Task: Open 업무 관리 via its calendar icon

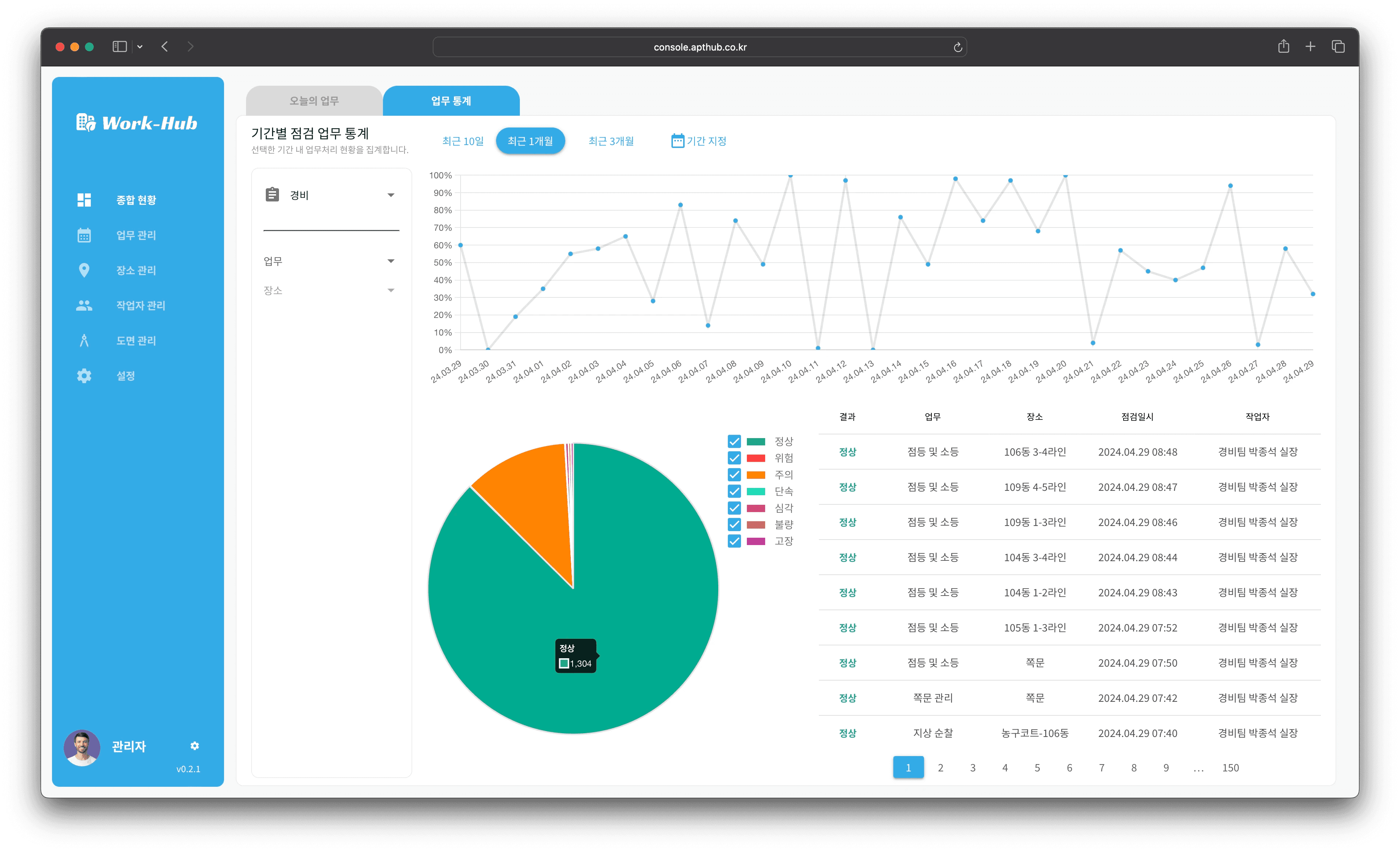Action: 84,235
